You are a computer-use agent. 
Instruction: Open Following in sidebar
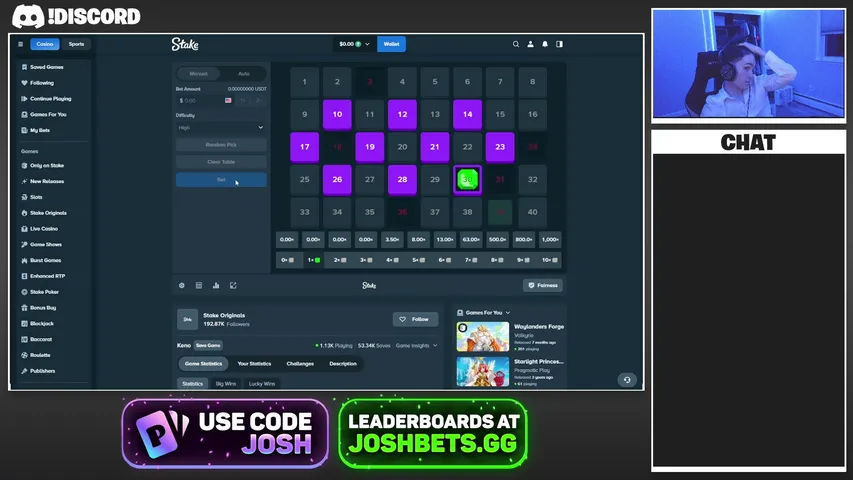tap(42, 83)
